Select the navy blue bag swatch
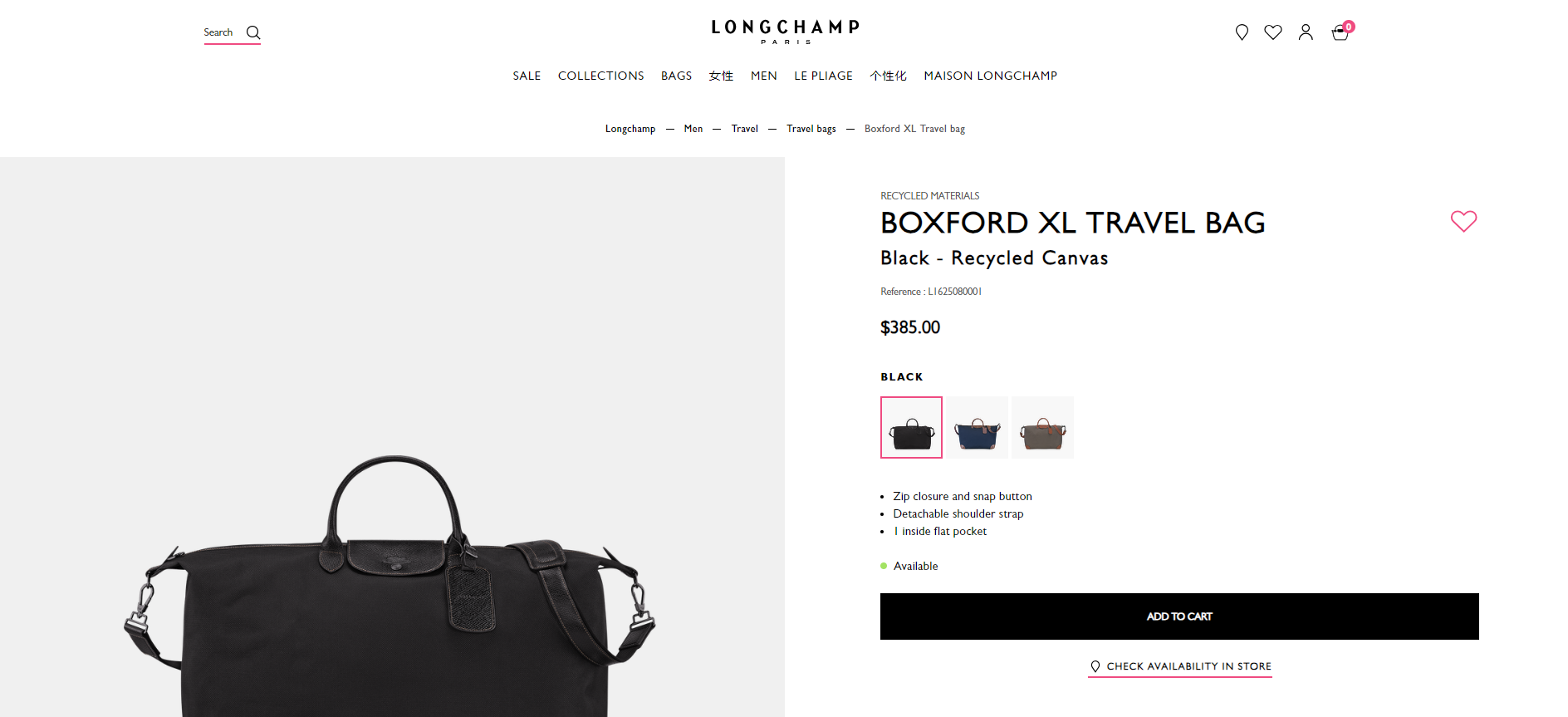 click(x=978, y=427)
